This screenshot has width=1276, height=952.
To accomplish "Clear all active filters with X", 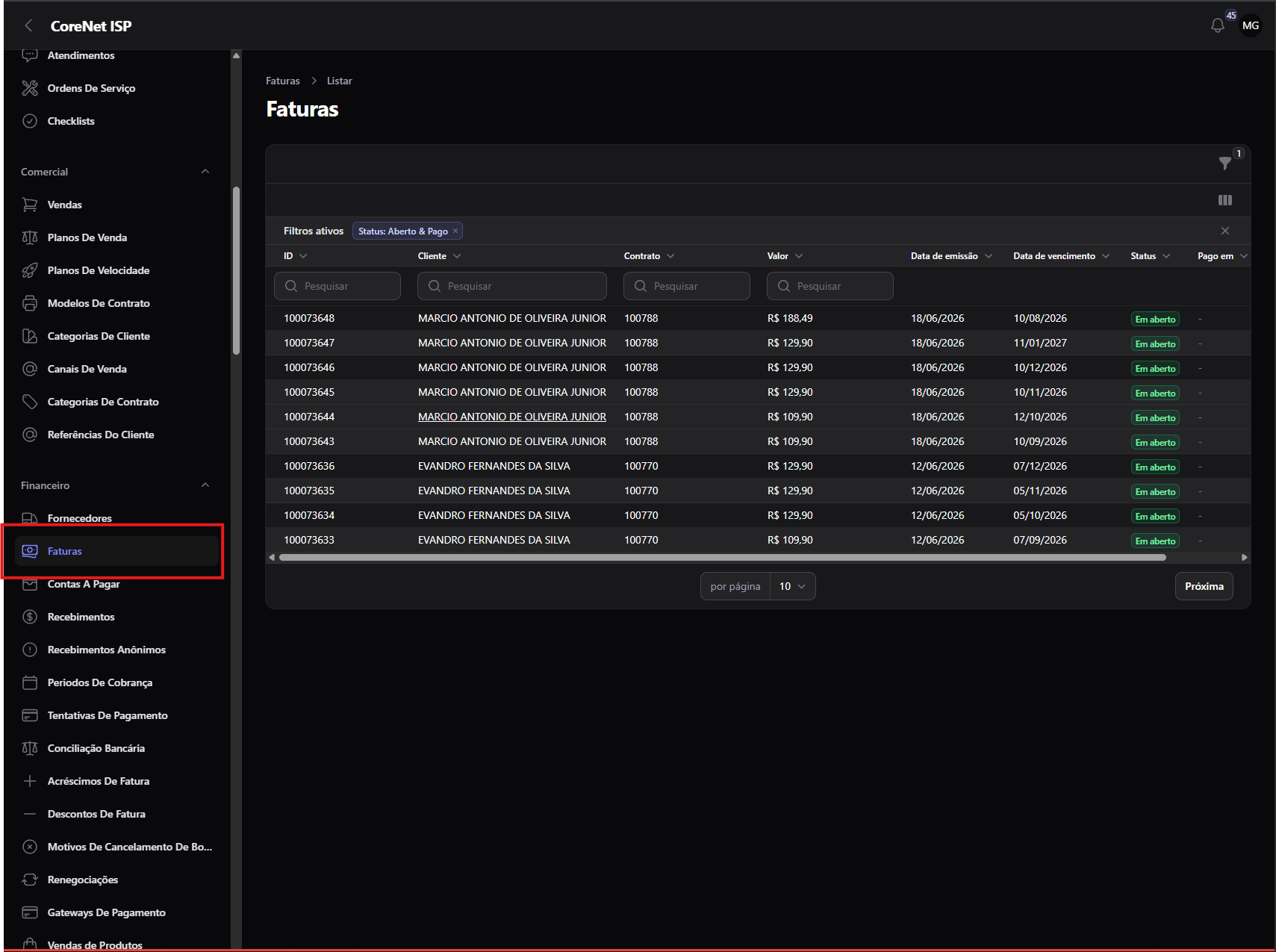I will coord(1224,231).
